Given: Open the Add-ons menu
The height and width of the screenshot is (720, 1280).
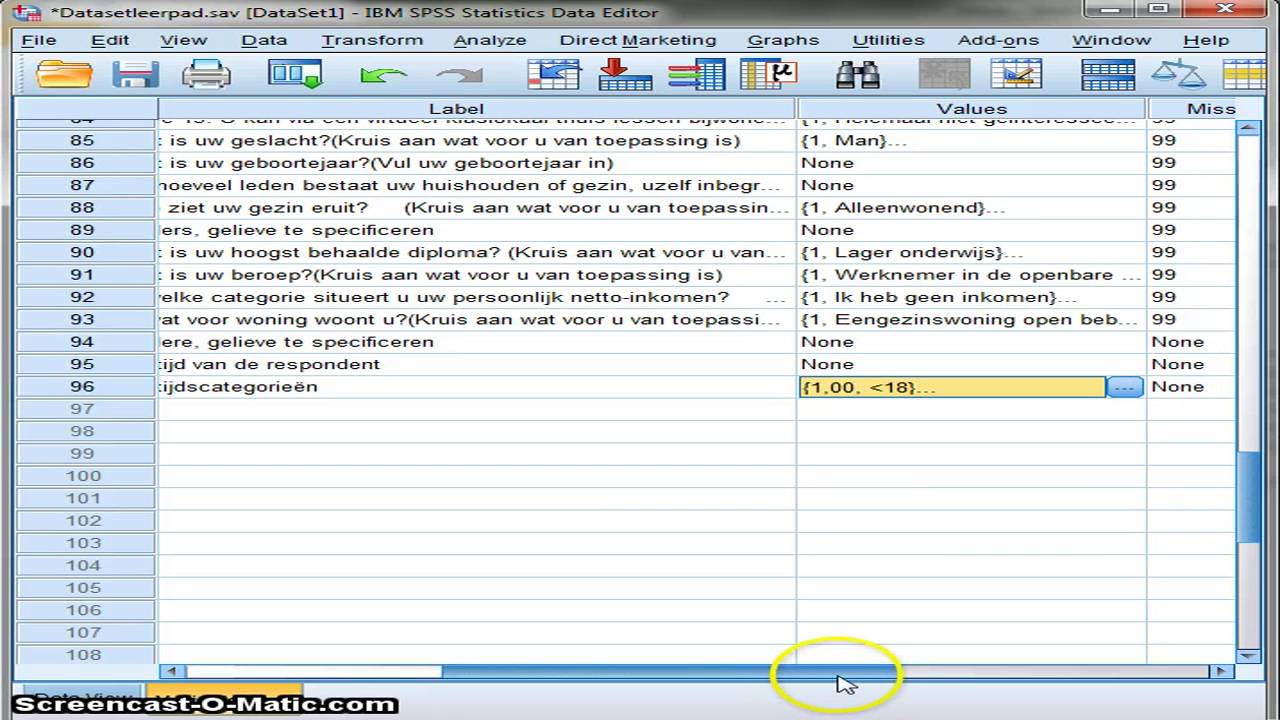Looking at the screenshot, I should tap(998, 40).
